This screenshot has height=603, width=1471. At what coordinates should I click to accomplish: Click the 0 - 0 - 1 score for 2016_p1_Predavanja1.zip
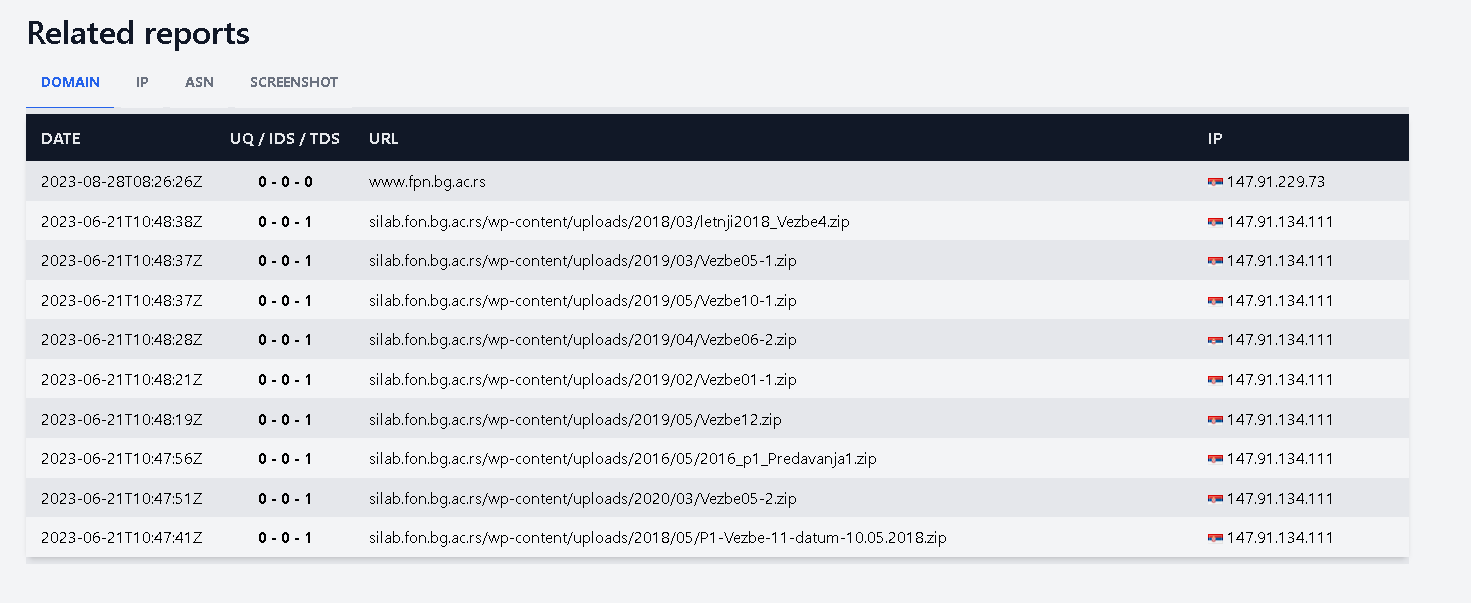click(x=285, y=459)
